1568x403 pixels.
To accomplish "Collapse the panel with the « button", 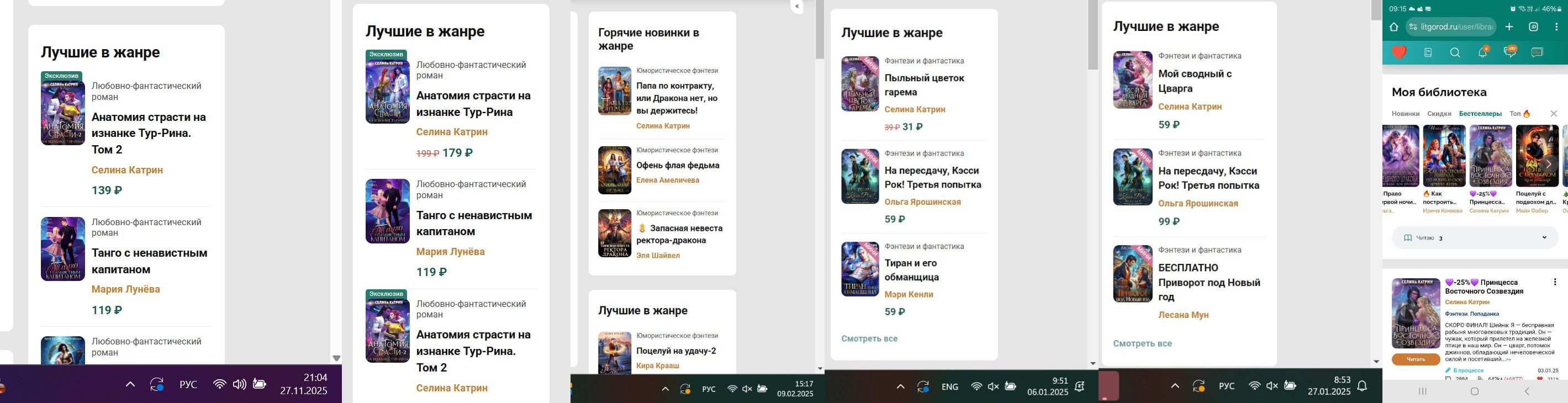I will 798,7.
